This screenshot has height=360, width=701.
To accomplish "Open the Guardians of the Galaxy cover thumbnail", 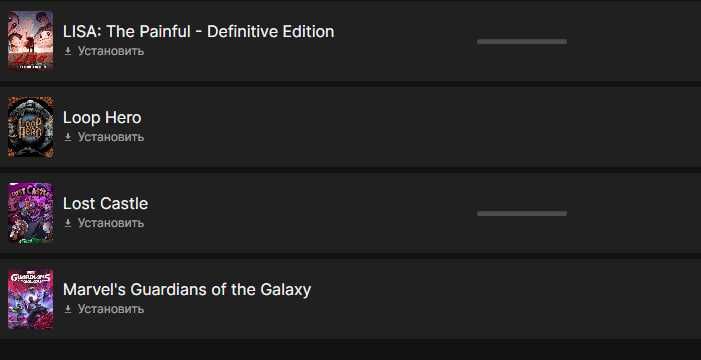I will pos(30,299).
